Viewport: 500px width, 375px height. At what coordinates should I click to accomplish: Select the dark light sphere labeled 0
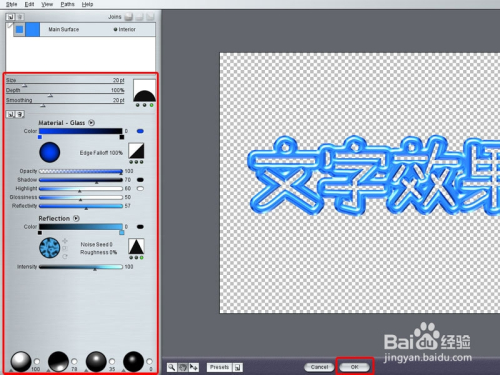(x=133, y=361)
